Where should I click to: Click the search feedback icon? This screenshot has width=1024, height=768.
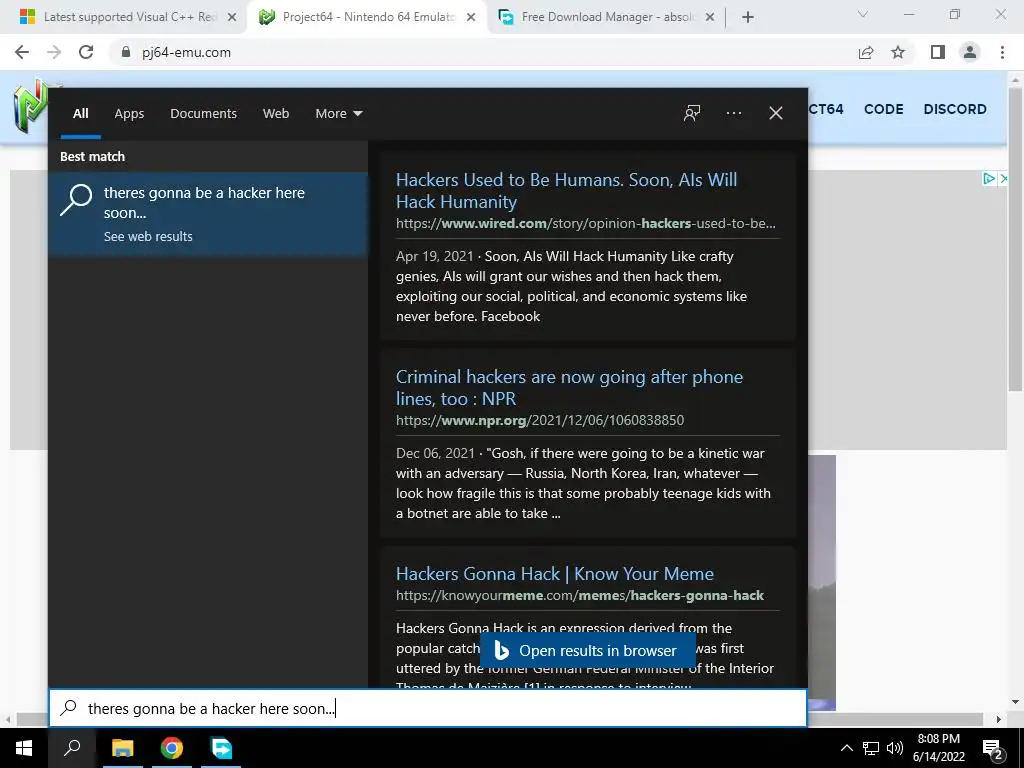pyautogui.click(x=692, y=113)
